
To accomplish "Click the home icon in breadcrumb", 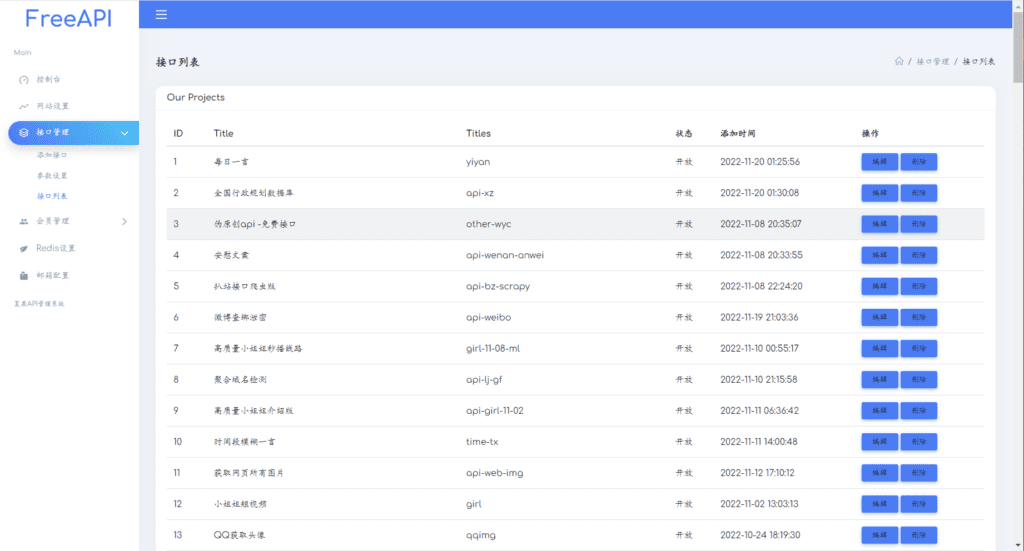I will click(x=899, y=62).
